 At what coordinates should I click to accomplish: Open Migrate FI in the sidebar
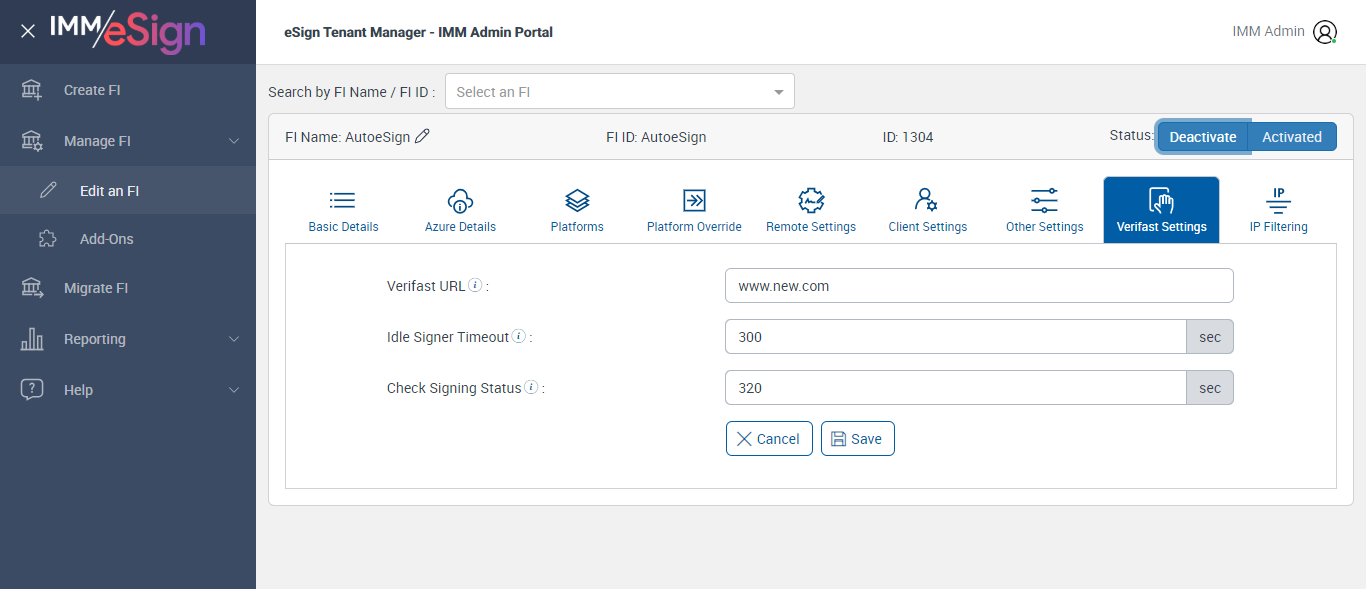[96, 288]
